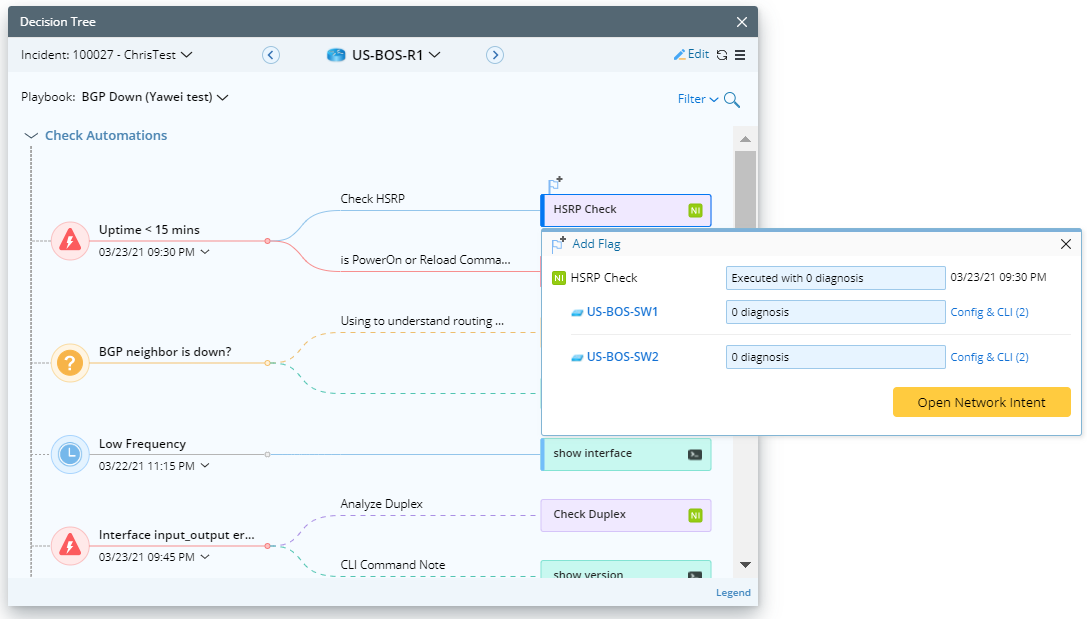Expand the 03/23/21 09:30 PM timestamp dropdown
1087x619 pixels.
[205, 252]
